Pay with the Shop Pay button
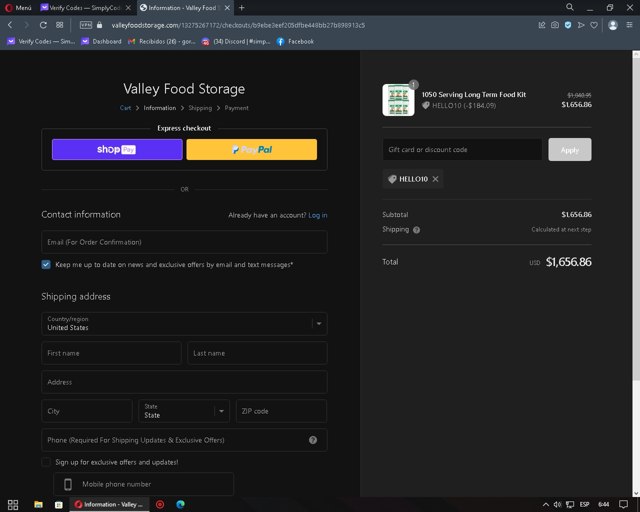 [x=117, y=149]
